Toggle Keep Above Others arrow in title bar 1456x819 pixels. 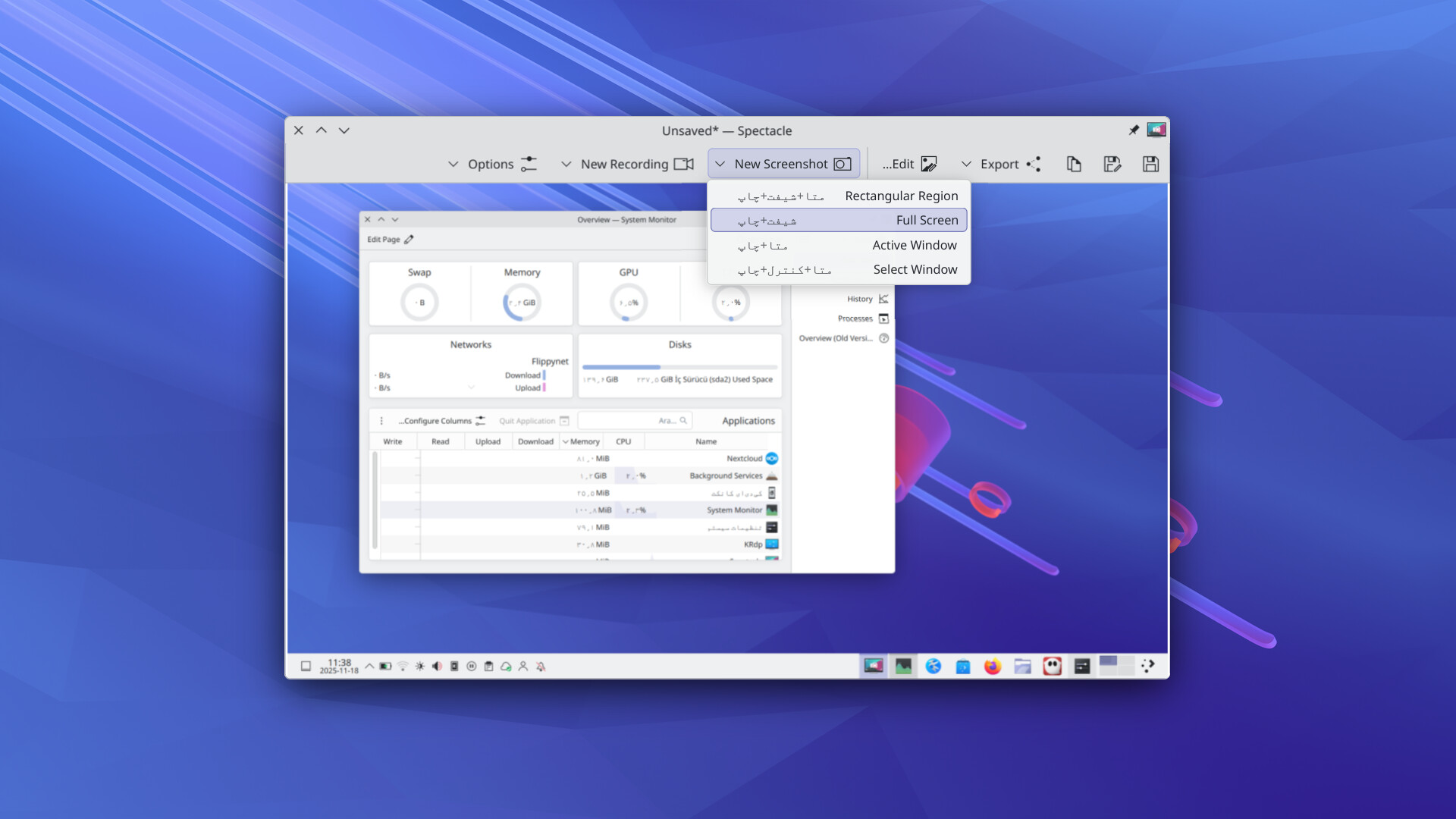tap(322, 130)
